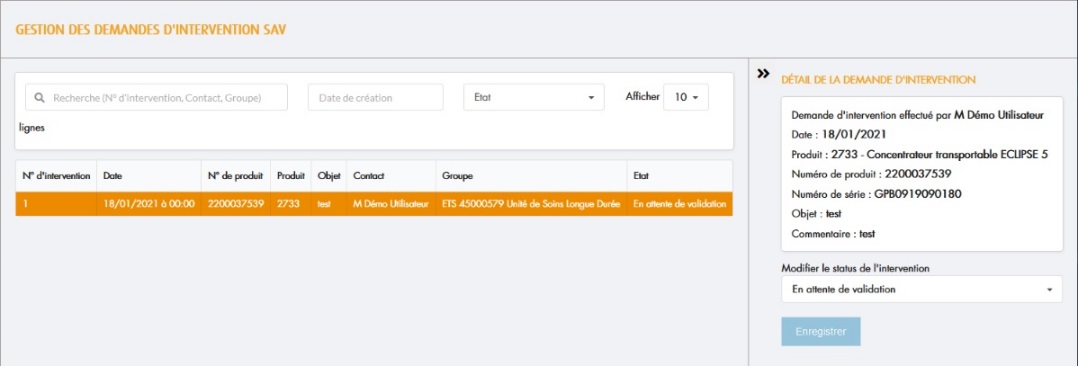1078x366 pixels.
Task: Expand the Etat filter dropdown
Action: tap(534, 98)
